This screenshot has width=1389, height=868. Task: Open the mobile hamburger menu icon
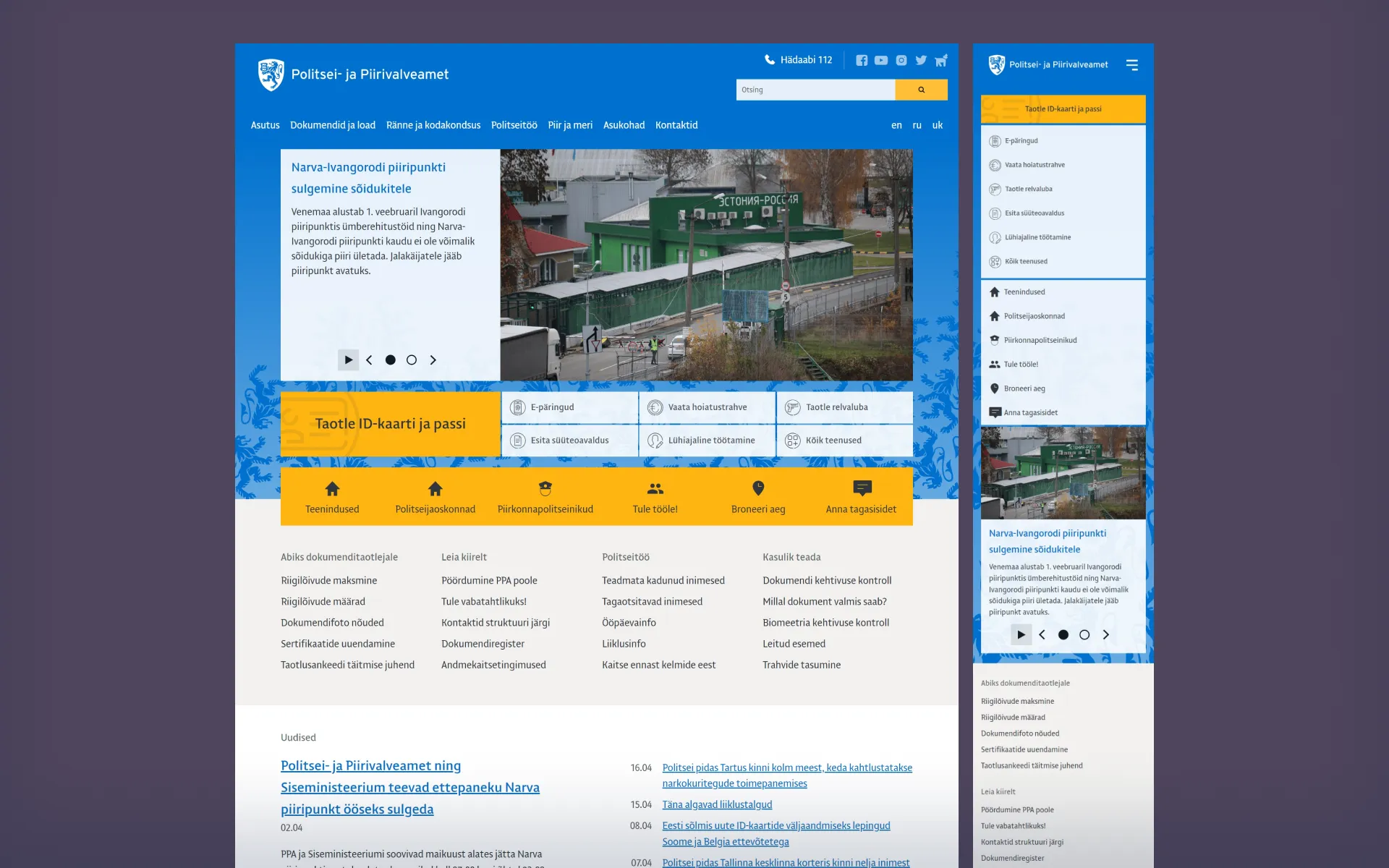[1131, 65]
